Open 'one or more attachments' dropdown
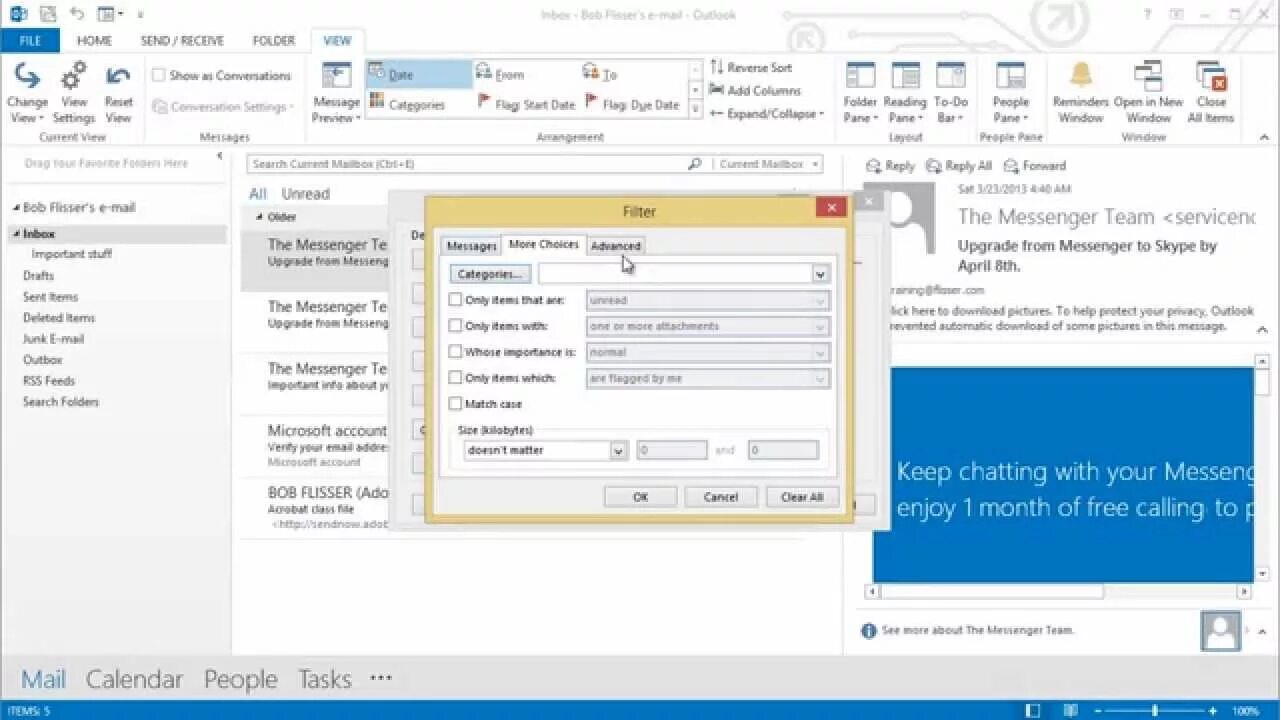Image resolution: width=1280 pixels, height=720 pixels. point(820,326)
